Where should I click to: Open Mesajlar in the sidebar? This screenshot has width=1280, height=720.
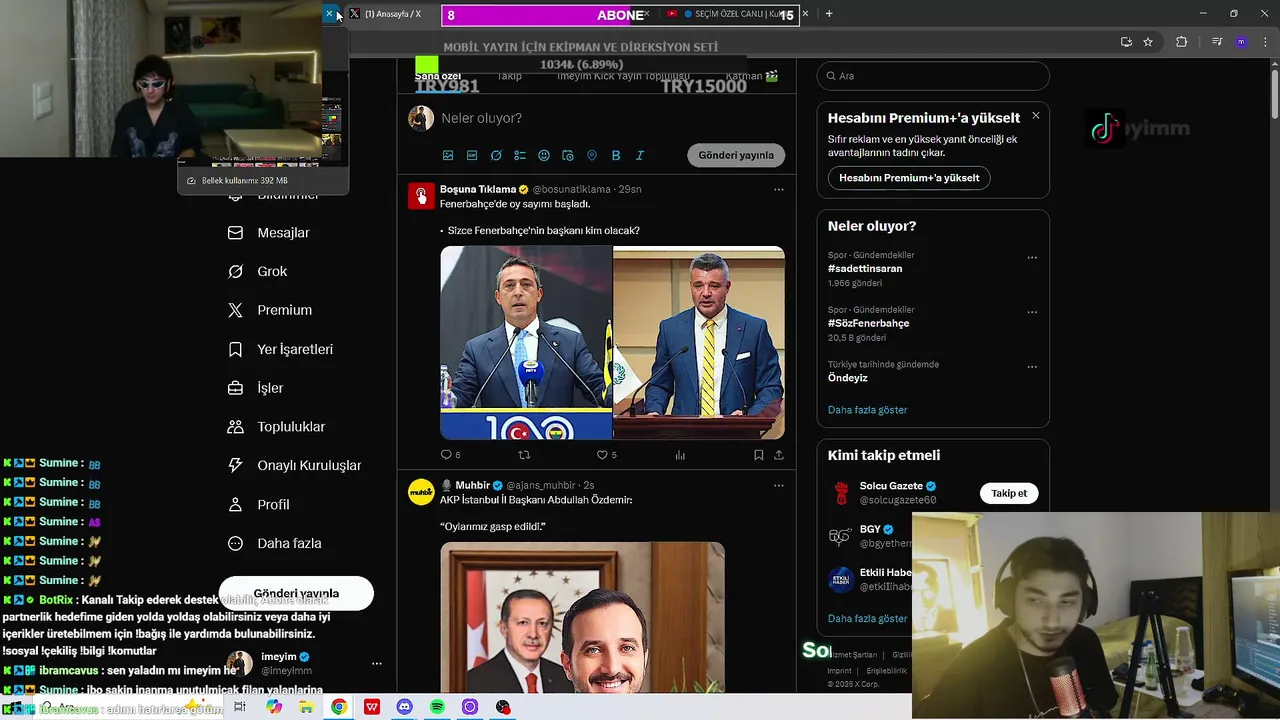click(x=269, y=233)
